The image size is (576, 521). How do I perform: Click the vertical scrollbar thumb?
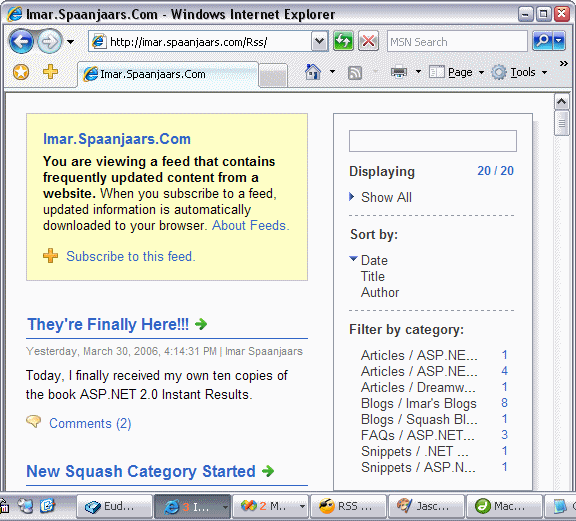pyautogui.click(x=561, y=123)
